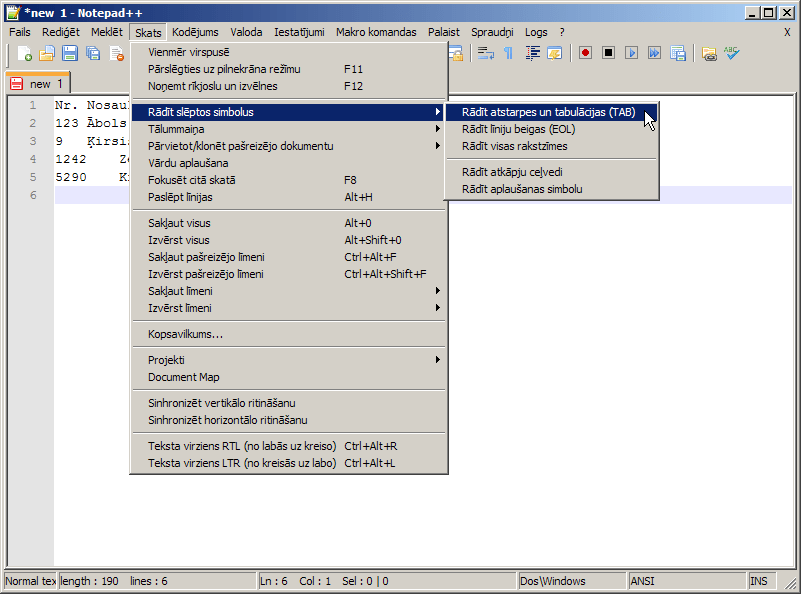
Task: Open the Palaist menu
Action: coord(444,32)
